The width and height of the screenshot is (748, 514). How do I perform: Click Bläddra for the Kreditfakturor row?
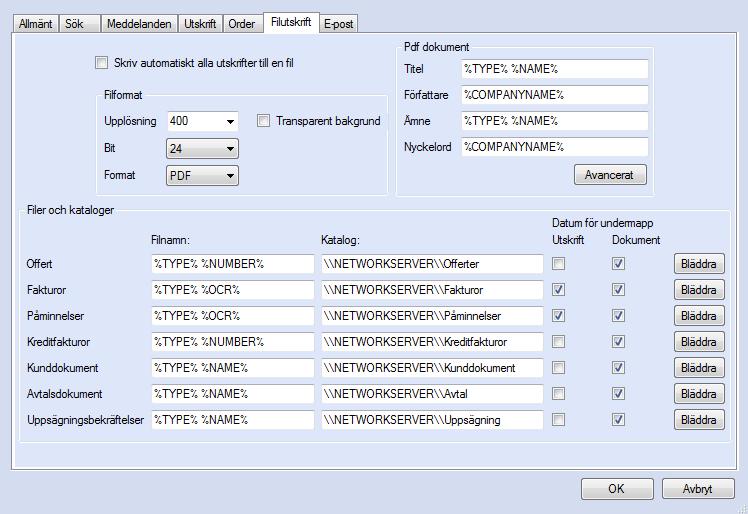pyautogui.click(x=699, y=342)
